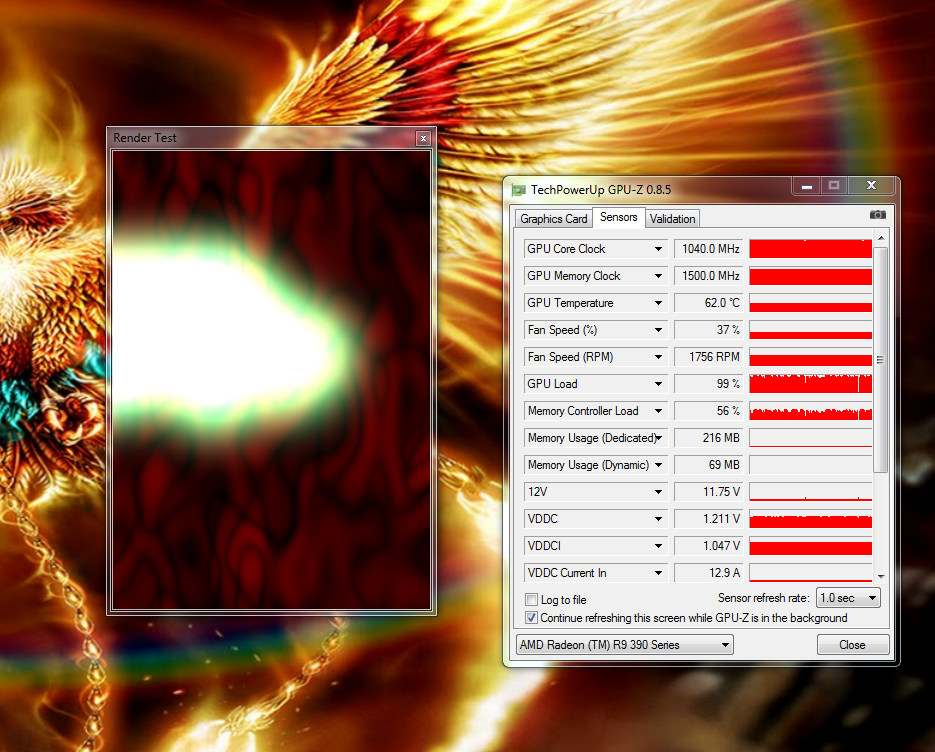The width and height of the screenshot is (935, 752).
Task: Click the Render Test rendering canvas
Action: pyautogui.click(x=271, y=380)
